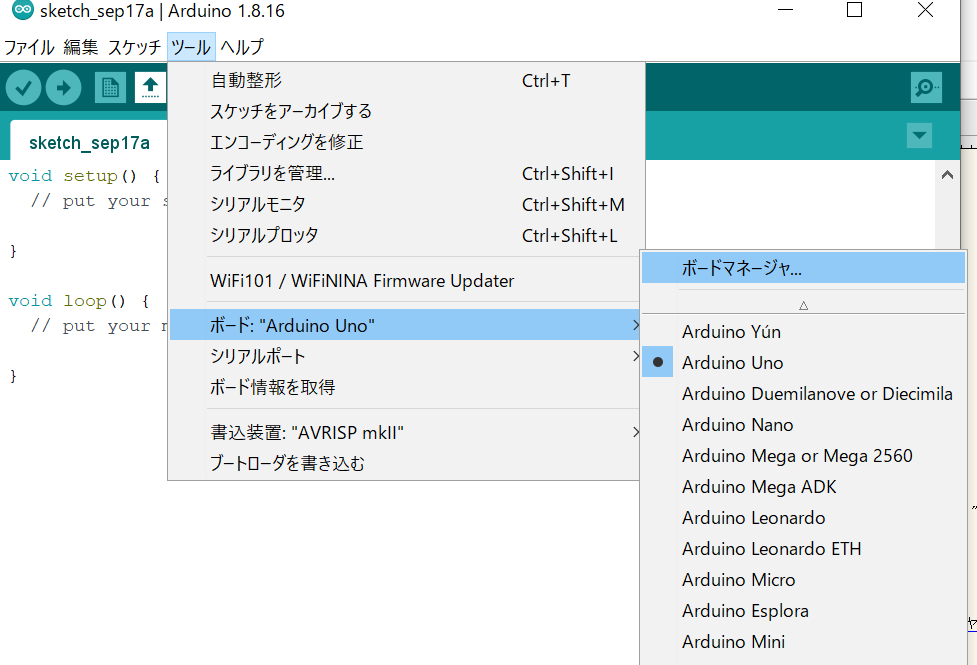
Task: Click the Verify checkmark toolbar icon
Action: pos(24,88)
